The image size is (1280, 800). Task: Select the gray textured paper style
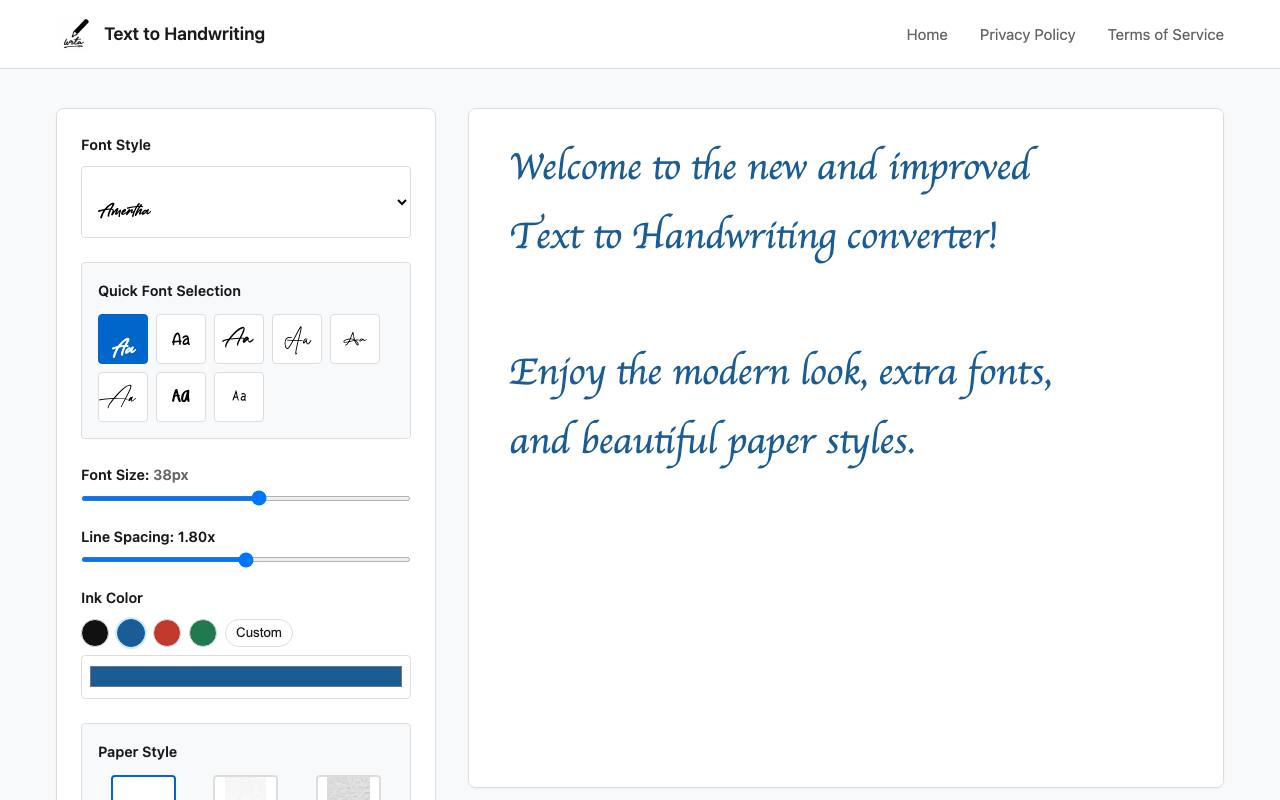coord(348,787)
